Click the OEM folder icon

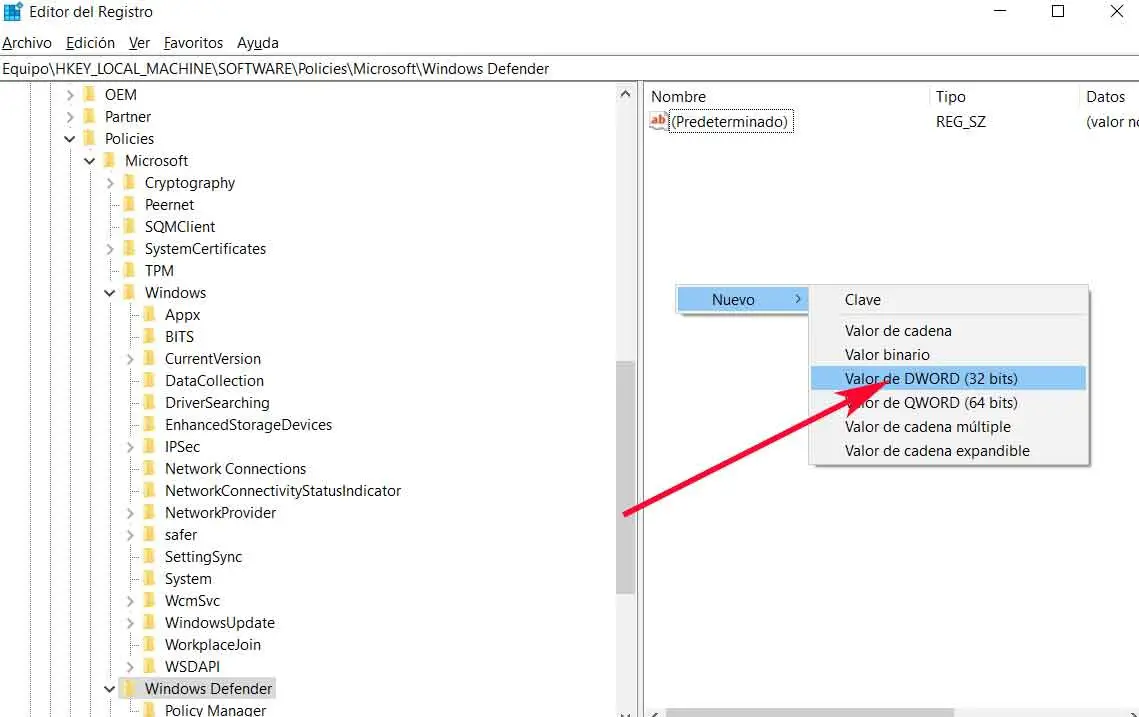tap(90, 94)
